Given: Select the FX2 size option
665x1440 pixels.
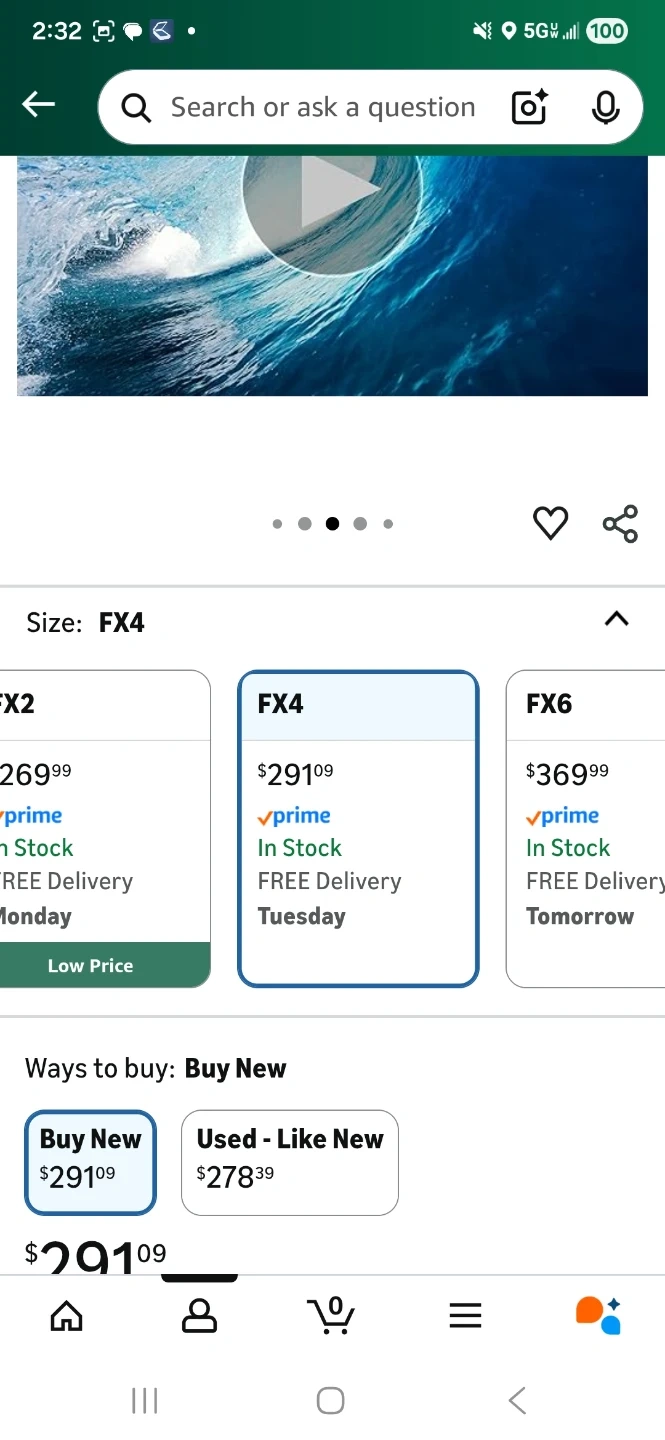Looking at the screenshot, I should [x=100, y=828].
